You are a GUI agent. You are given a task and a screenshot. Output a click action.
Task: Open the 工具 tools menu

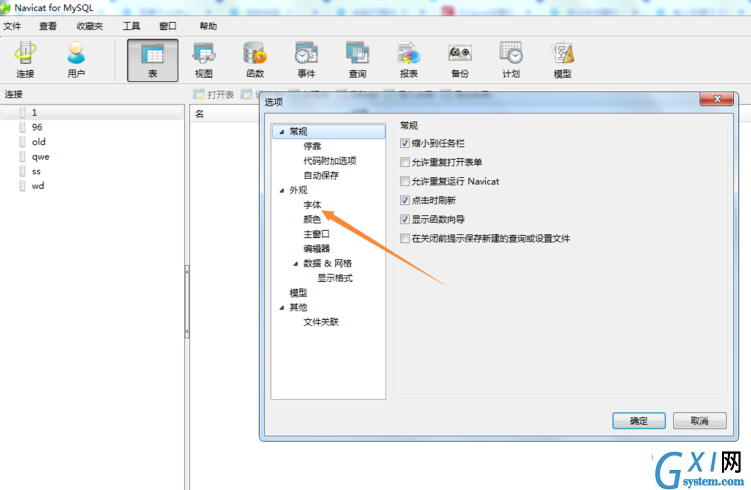click(x=131, y=26)
